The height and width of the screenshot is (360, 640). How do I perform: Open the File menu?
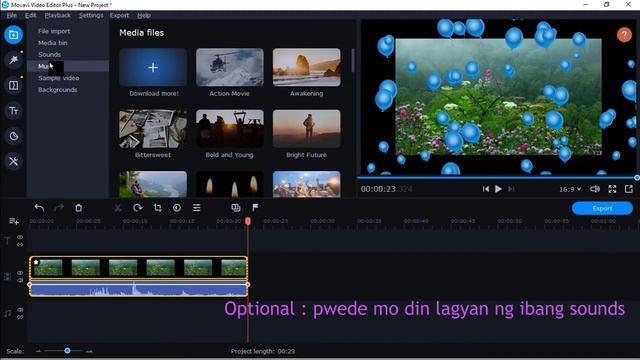[11, 15]
